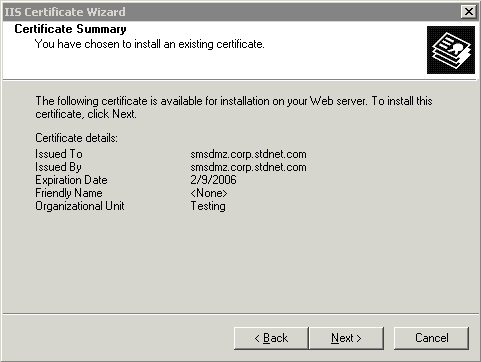The height and width of the screenshot is (362, 481).
Task: Click the Issued To label
Action: [59, 154]
